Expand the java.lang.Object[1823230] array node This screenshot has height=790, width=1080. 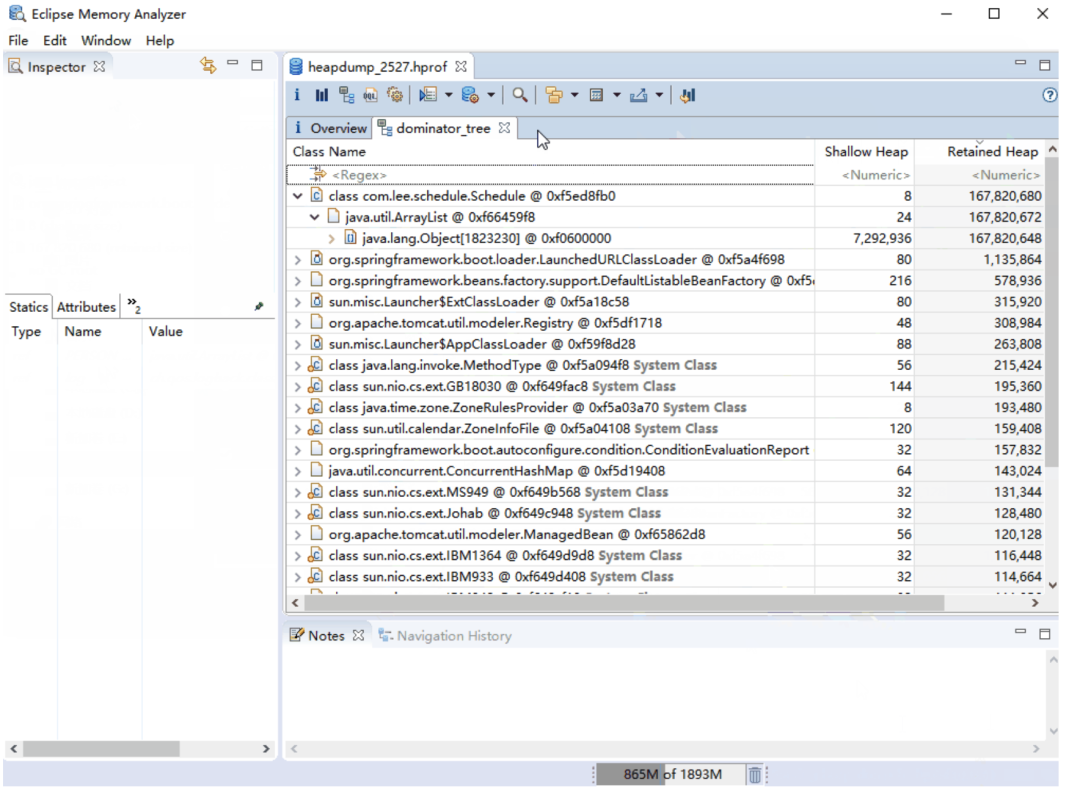click(332, 239)
